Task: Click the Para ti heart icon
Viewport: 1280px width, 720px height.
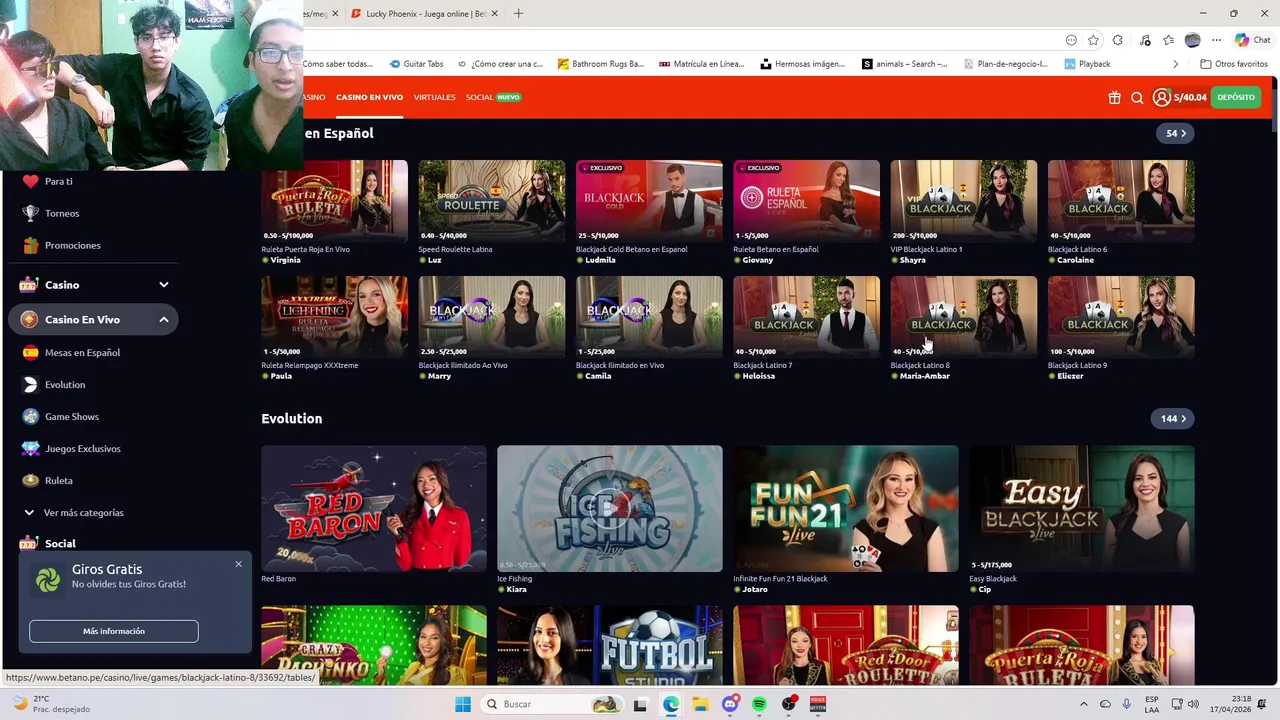Action: [x=30, y=181]
